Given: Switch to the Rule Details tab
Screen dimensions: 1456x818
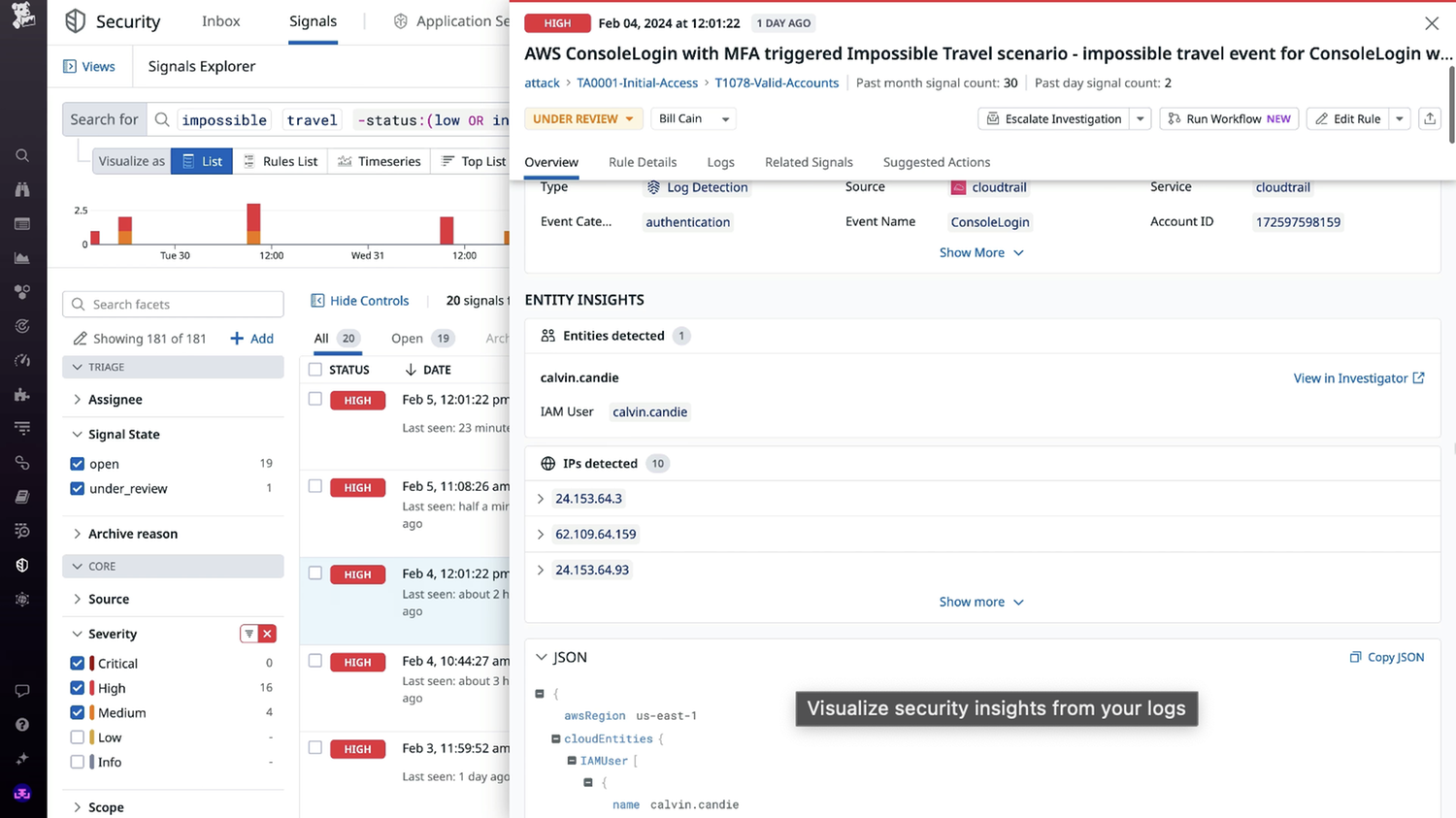Looking at the screenshot, I should click(643, 162).
